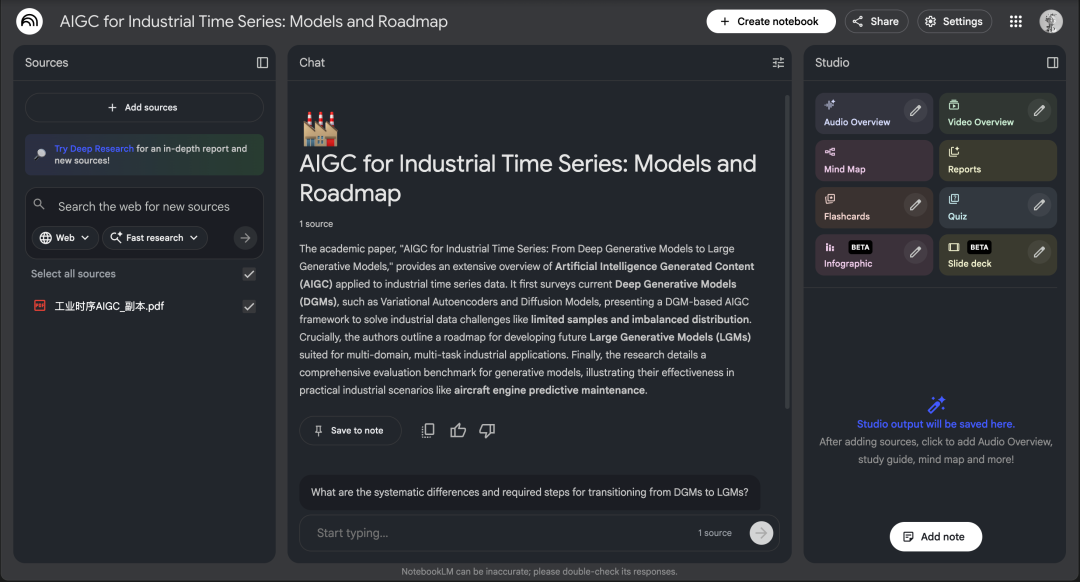Open chat configuration sliders icon
Viewport: 1080px width, 582px height.
pyautogui.click(x=778, y=62)
